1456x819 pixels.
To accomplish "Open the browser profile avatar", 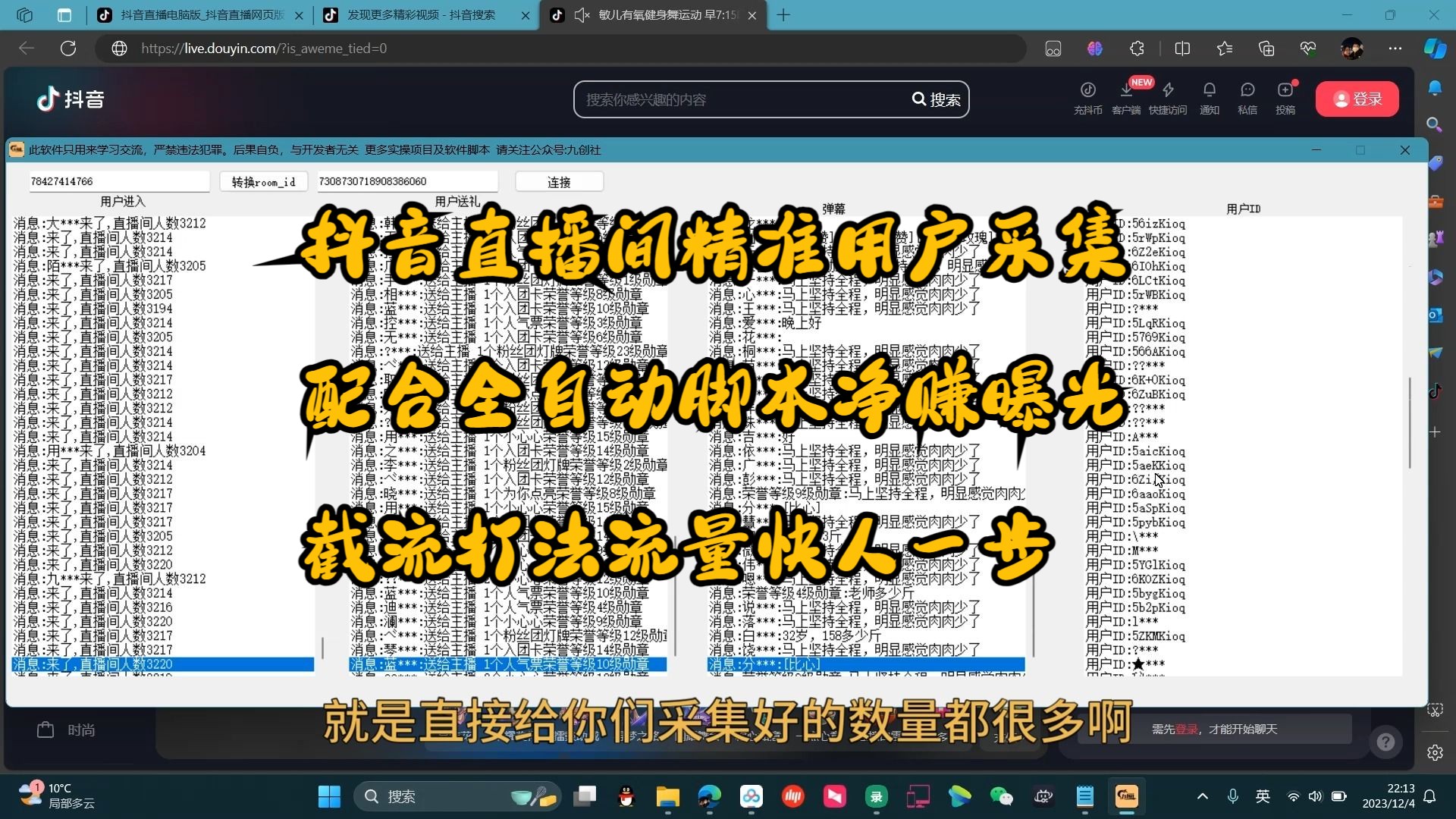I will click(x=1352, y=49).
